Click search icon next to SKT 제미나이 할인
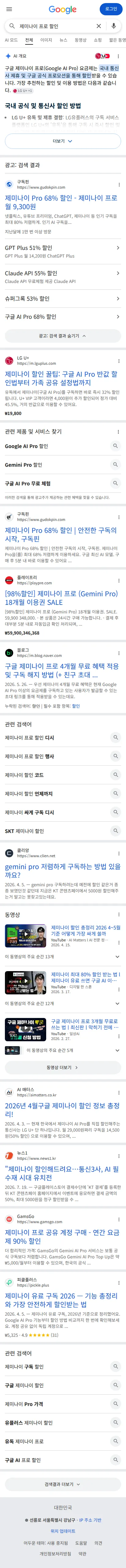This screenshot has width=126, height=1568. point(114,830)
